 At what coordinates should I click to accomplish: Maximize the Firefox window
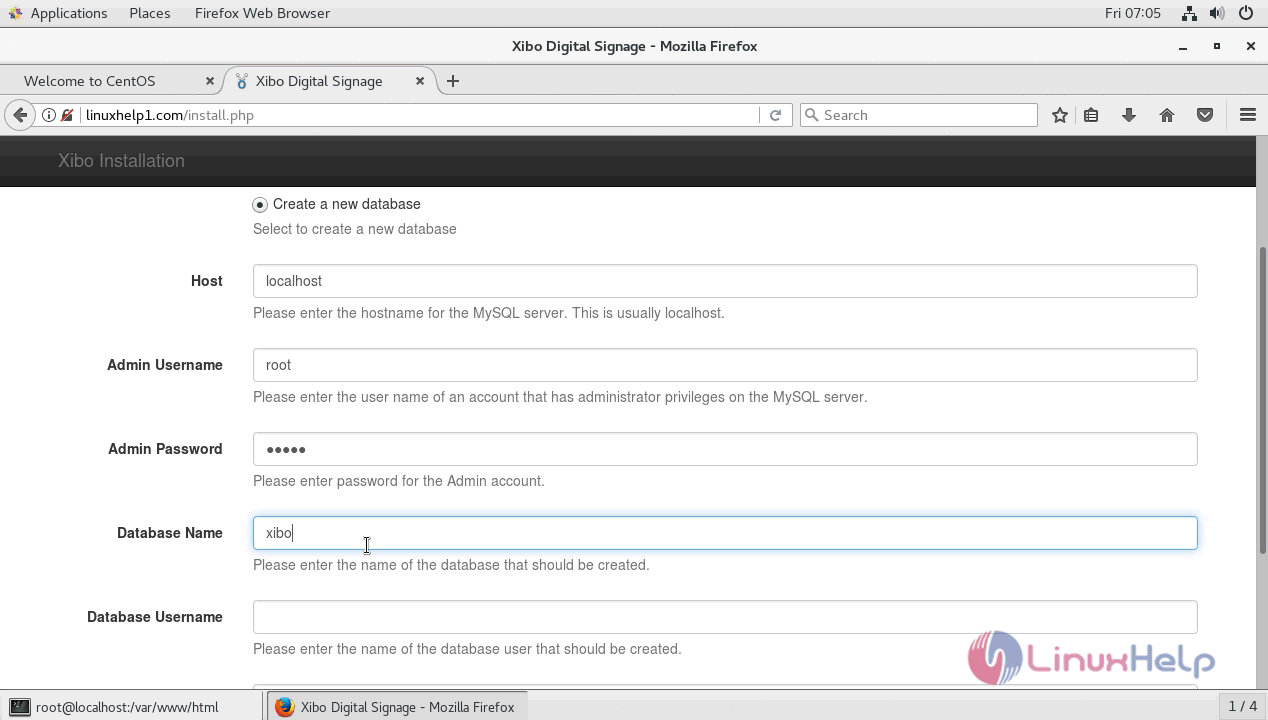1217,46
